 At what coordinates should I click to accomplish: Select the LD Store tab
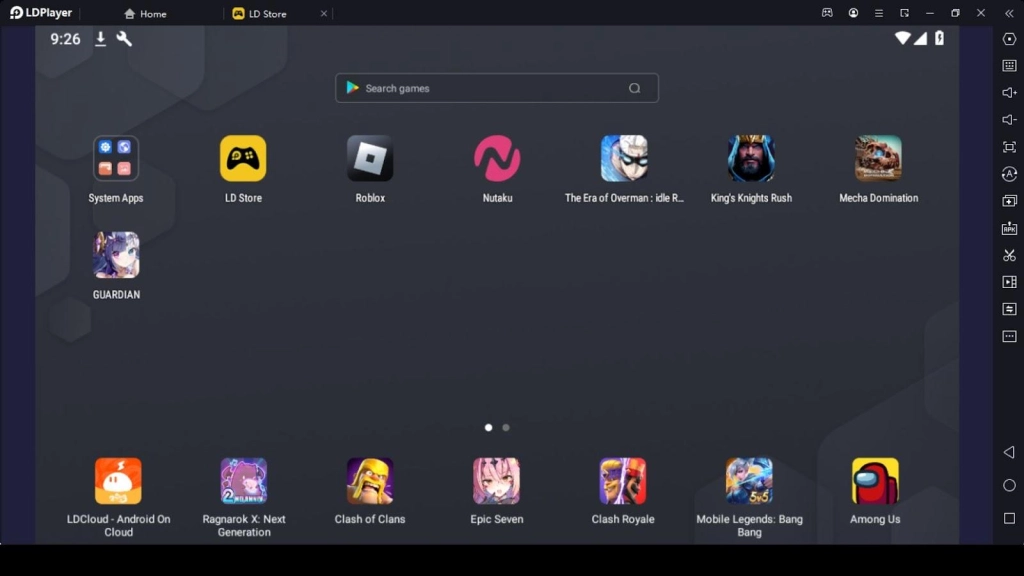click(x=268, y=13)
